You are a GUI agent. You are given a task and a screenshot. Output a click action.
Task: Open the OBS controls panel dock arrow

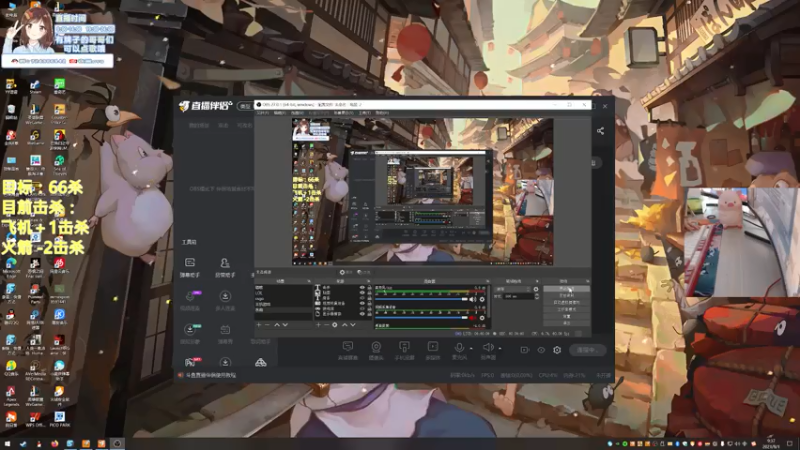coord(588,281)
